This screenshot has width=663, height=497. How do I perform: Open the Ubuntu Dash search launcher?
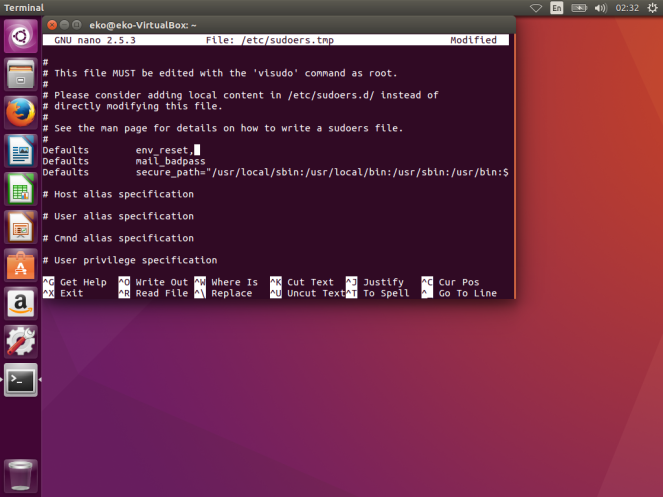(20, 36)
